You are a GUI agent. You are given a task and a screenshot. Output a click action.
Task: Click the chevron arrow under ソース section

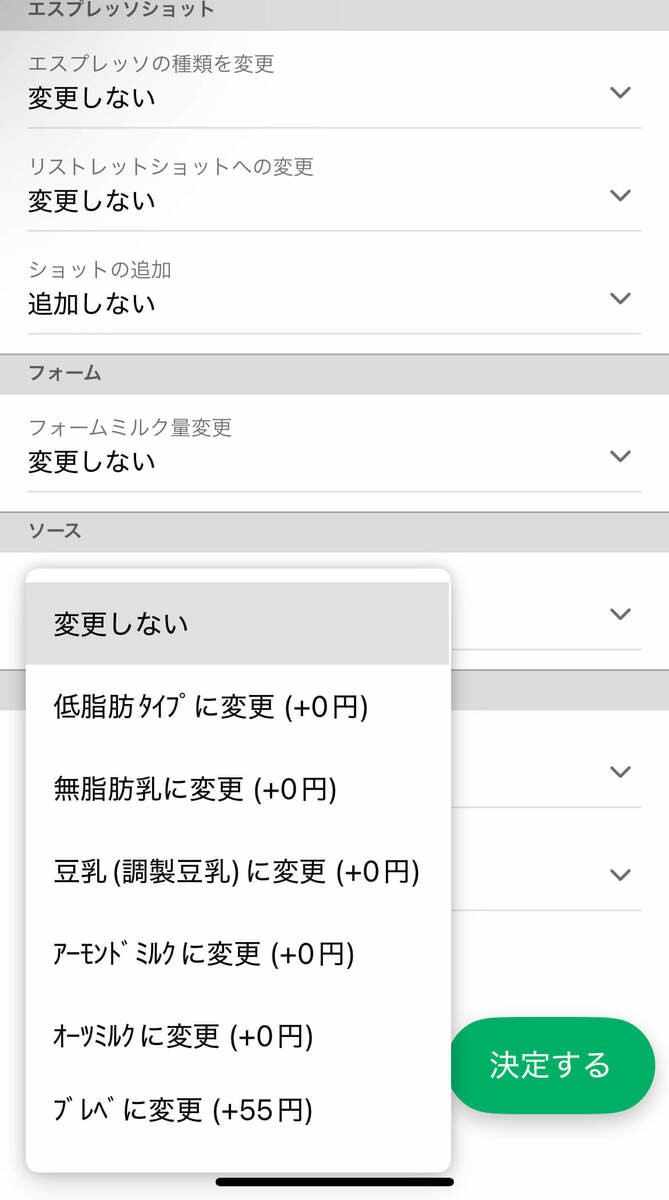(621, 614)
